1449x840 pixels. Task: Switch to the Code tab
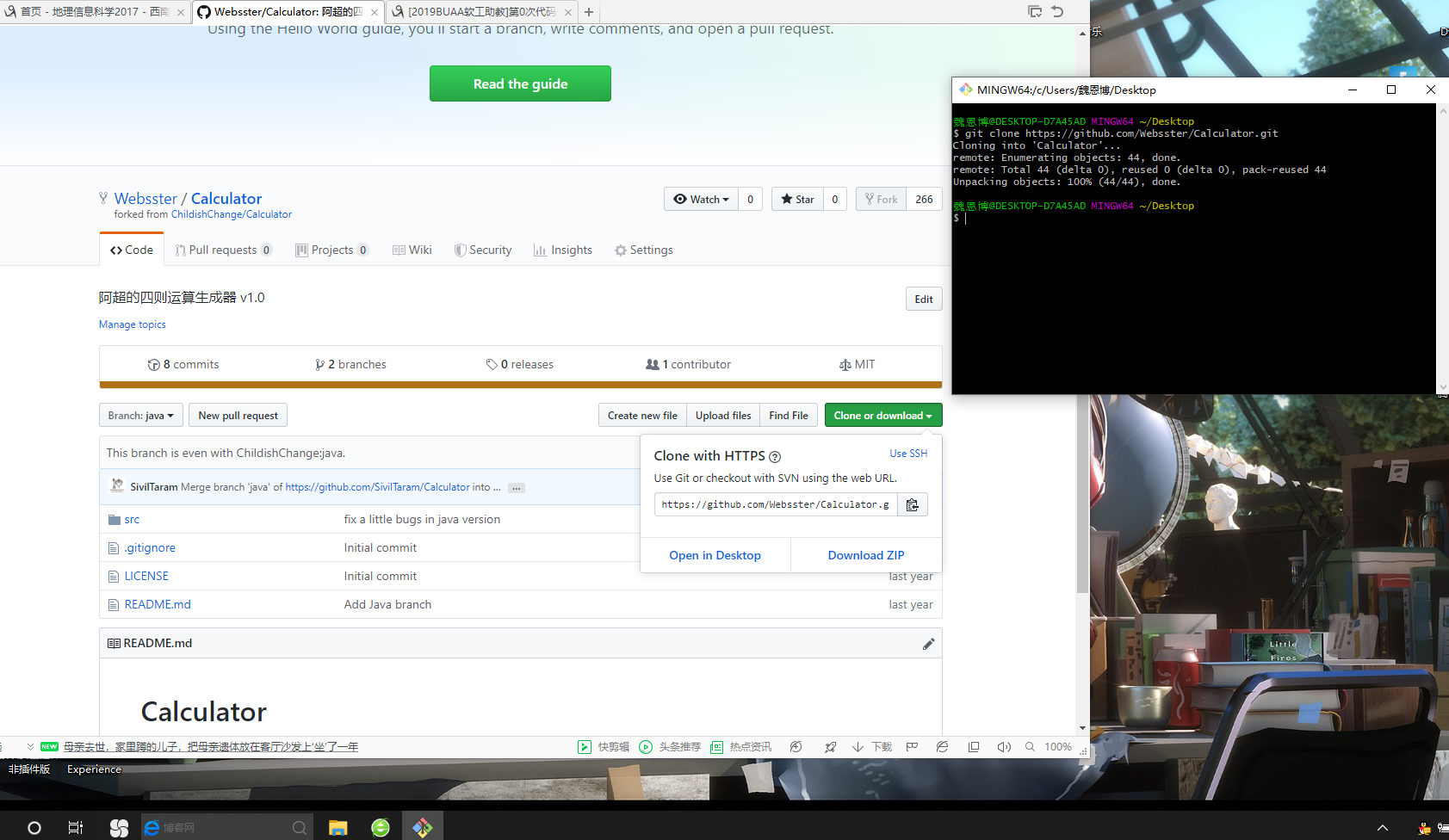[132, 250]
